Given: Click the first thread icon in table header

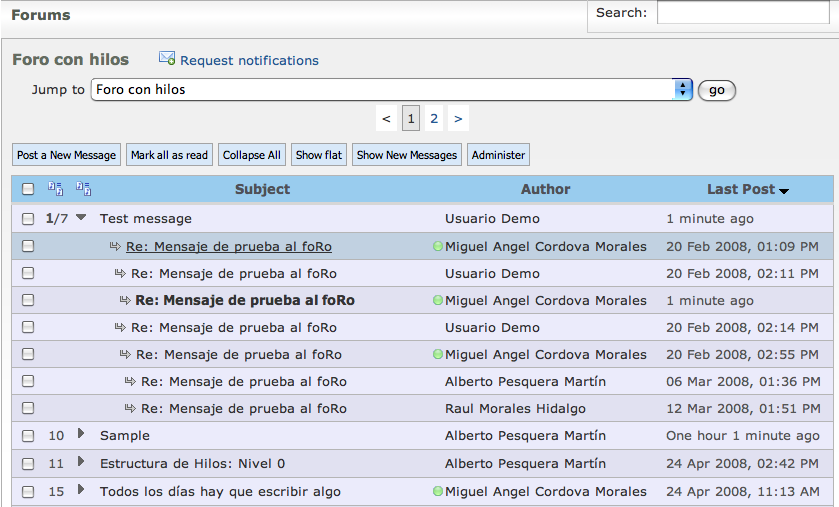Looking at the screenshot, I should (56, 189).
